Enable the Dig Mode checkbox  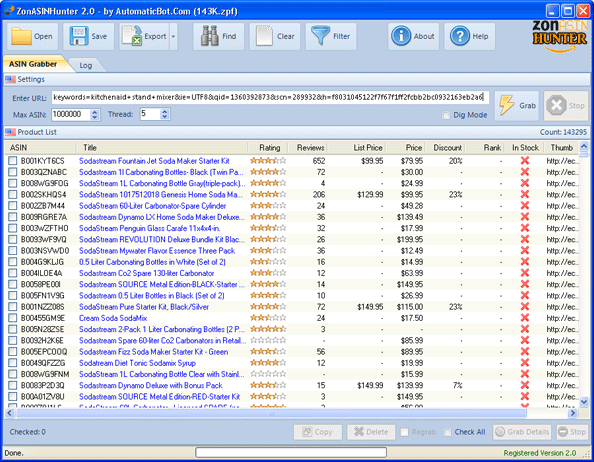(446, 115)
